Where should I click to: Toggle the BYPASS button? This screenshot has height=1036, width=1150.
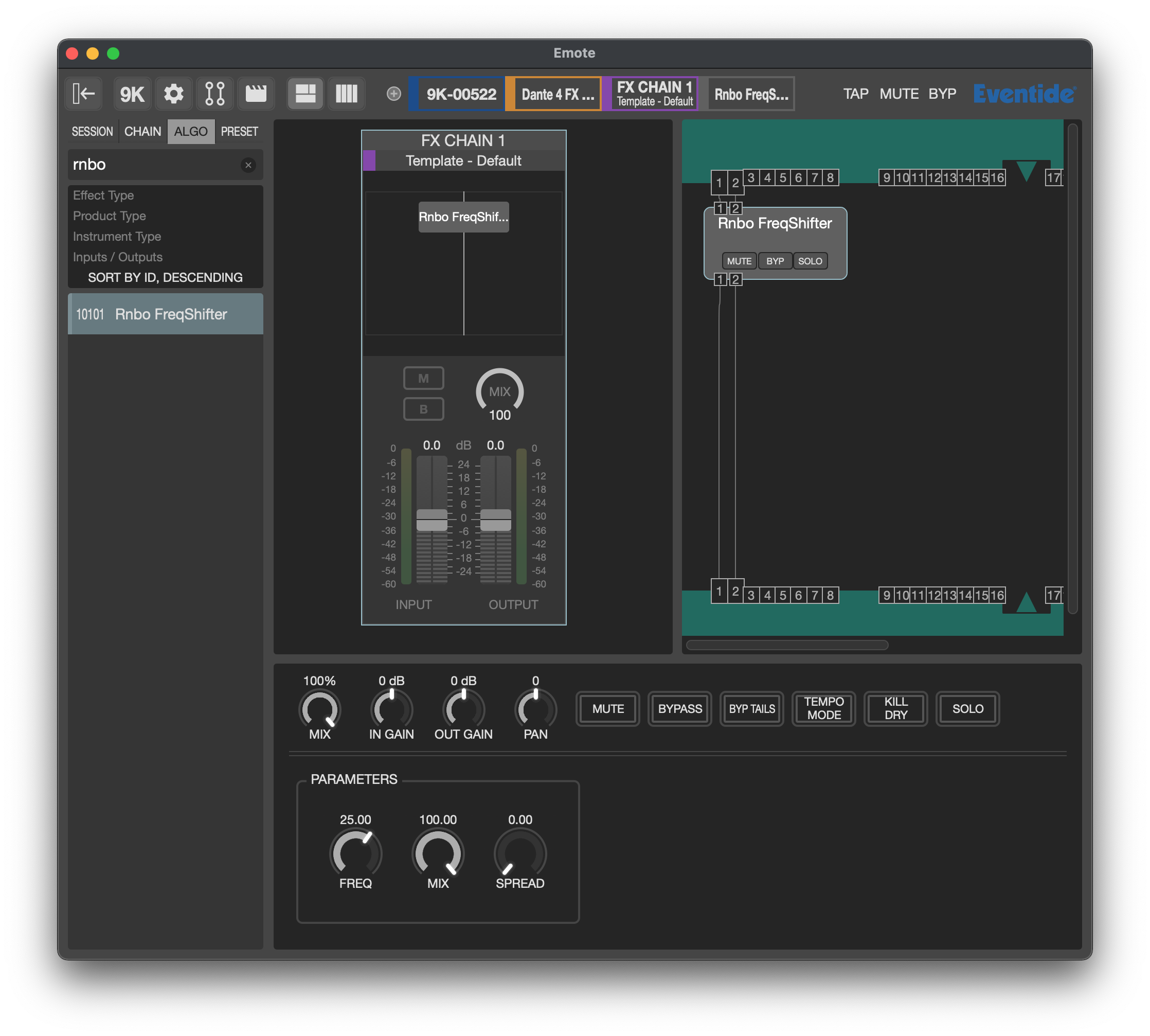[x=679, y=709]
